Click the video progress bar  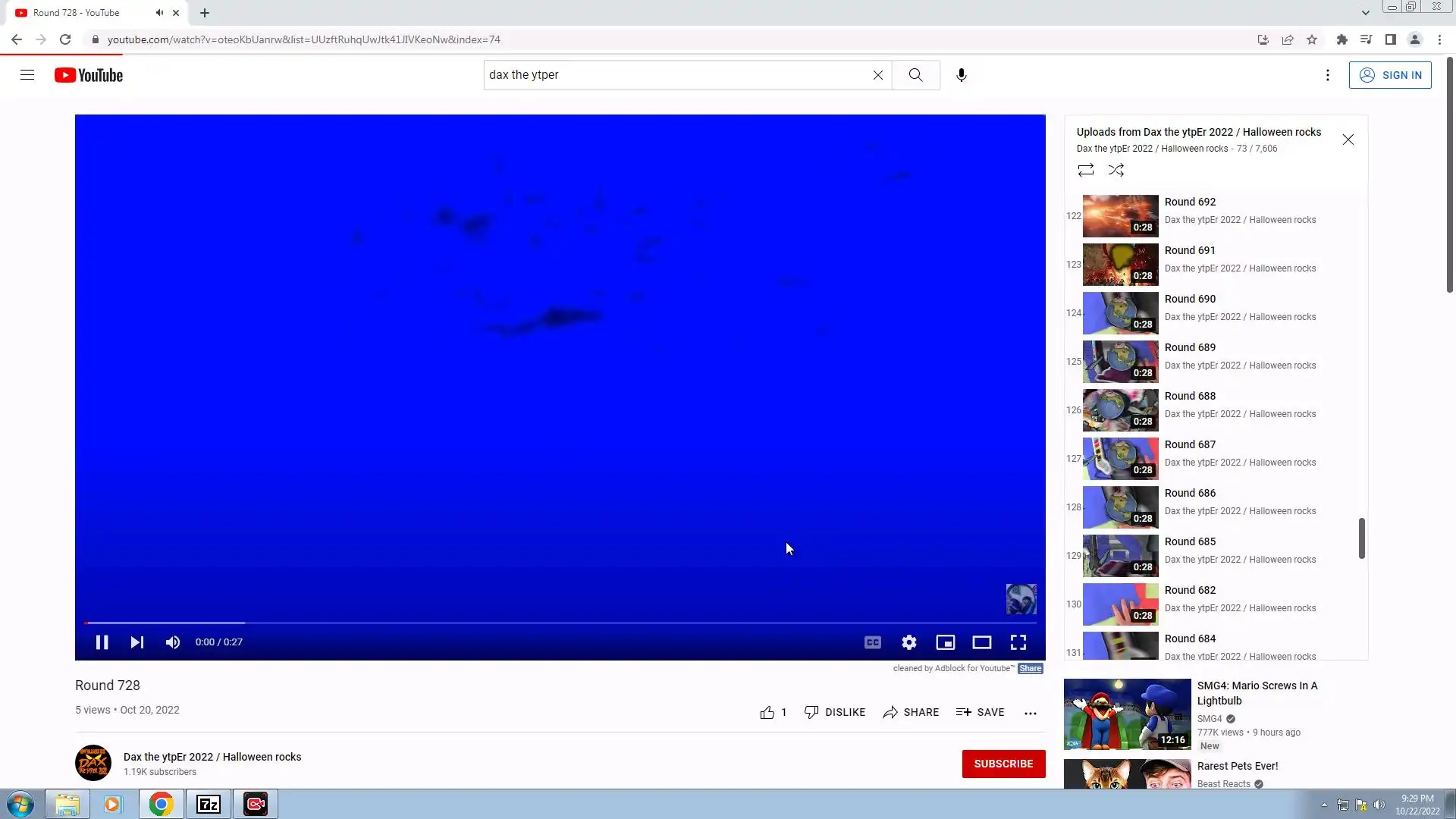click(560, 623)
